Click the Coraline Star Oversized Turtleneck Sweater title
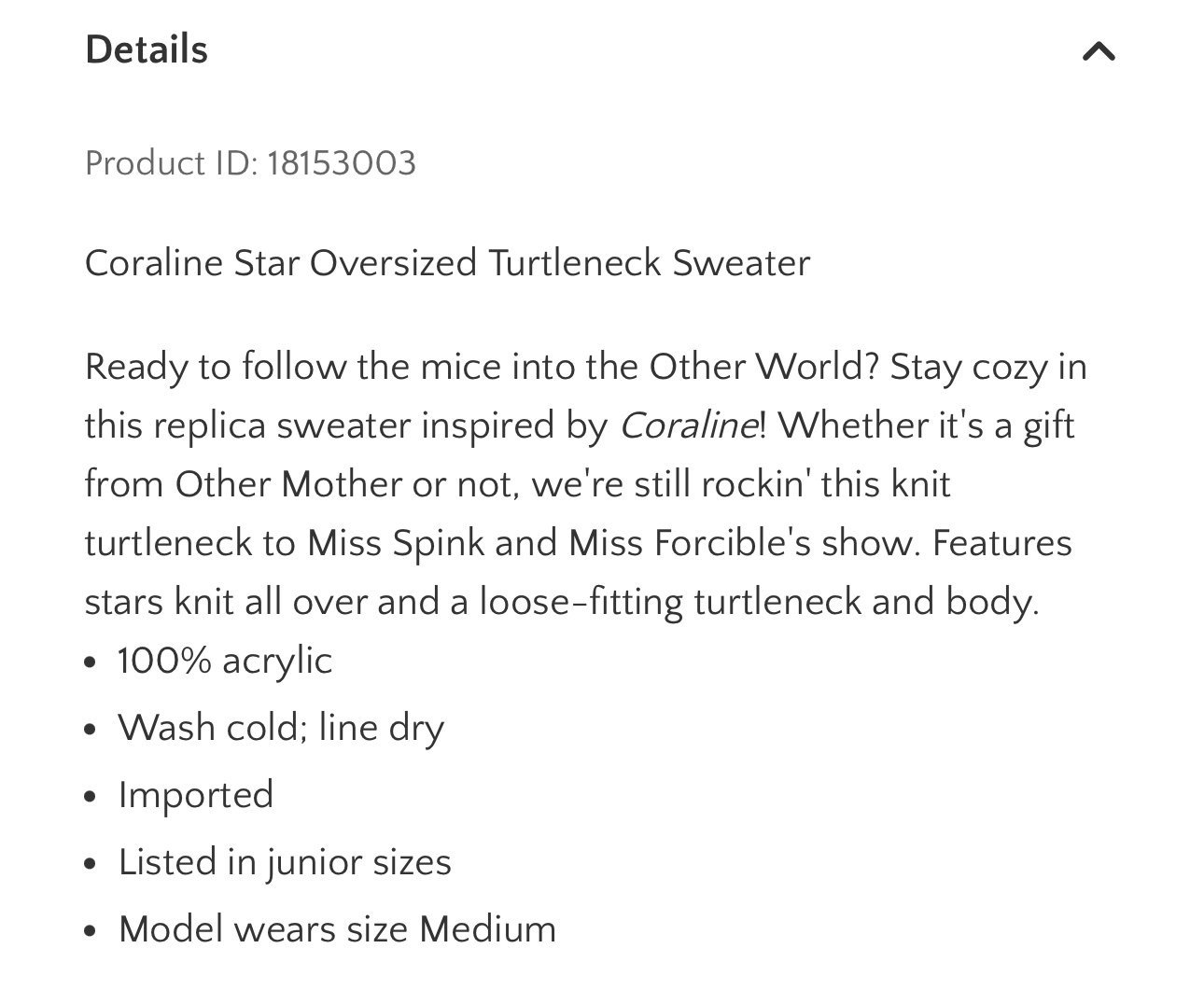The width and height of the screenshot is (1204, 1004). [447, 263]
